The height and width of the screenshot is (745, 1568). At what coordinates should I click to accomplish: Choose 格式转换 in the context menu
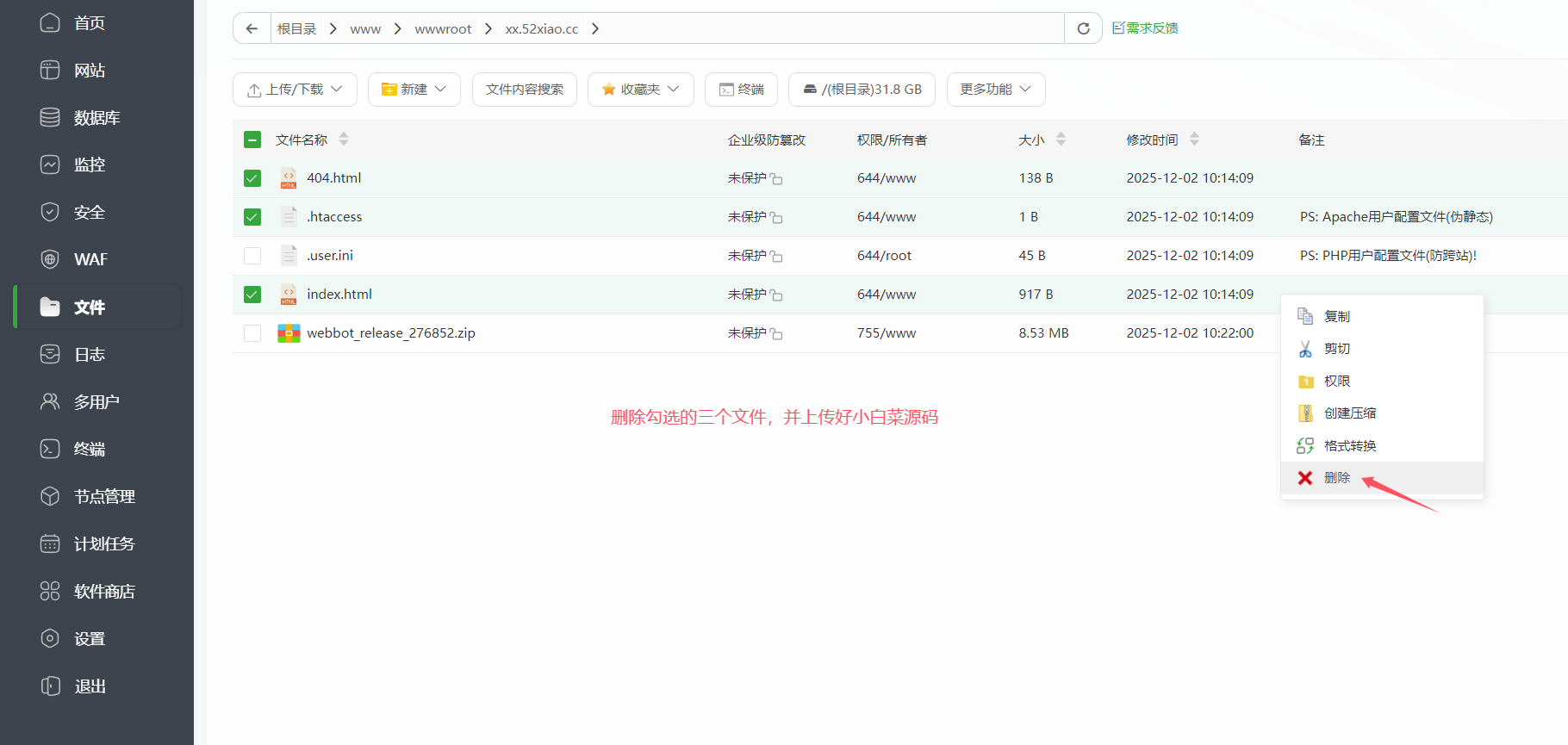pyautogui.click(x=1382, y=445)
